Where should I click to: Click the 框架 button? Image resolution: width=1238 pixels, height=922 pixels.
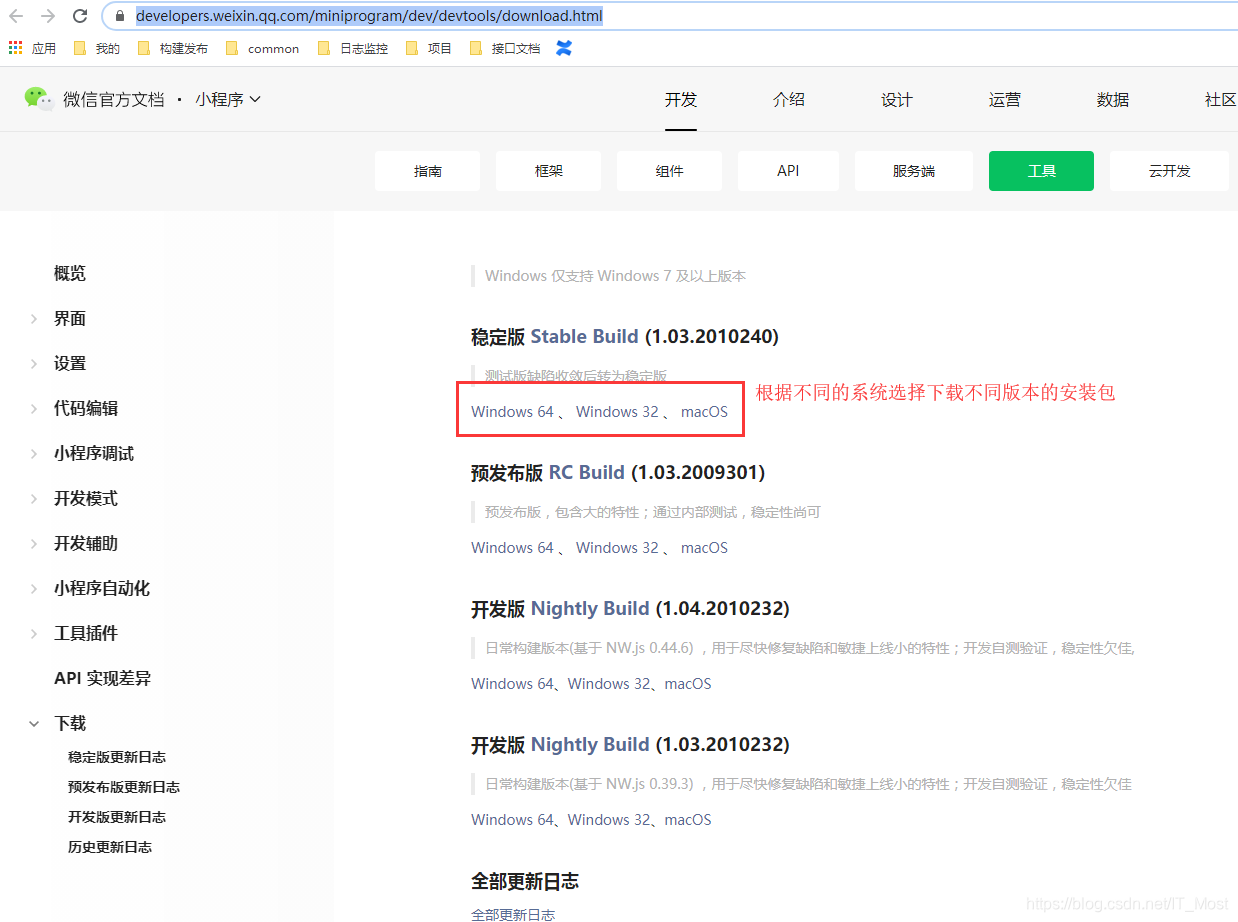pyautogui.click(x=548, y=171)
